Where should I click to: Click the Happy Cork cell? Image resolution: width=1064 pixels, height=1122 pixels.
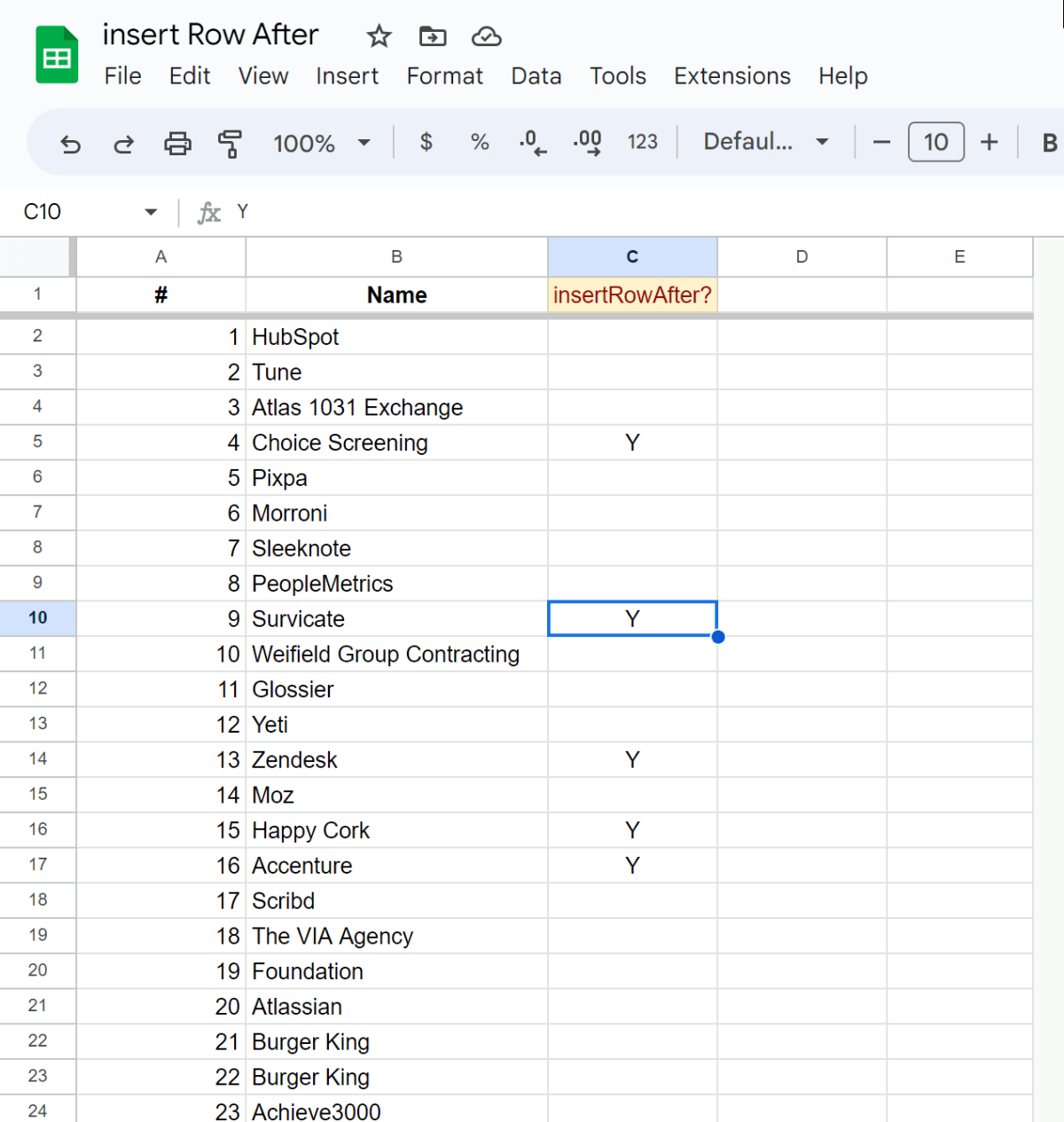coord(396,830)
